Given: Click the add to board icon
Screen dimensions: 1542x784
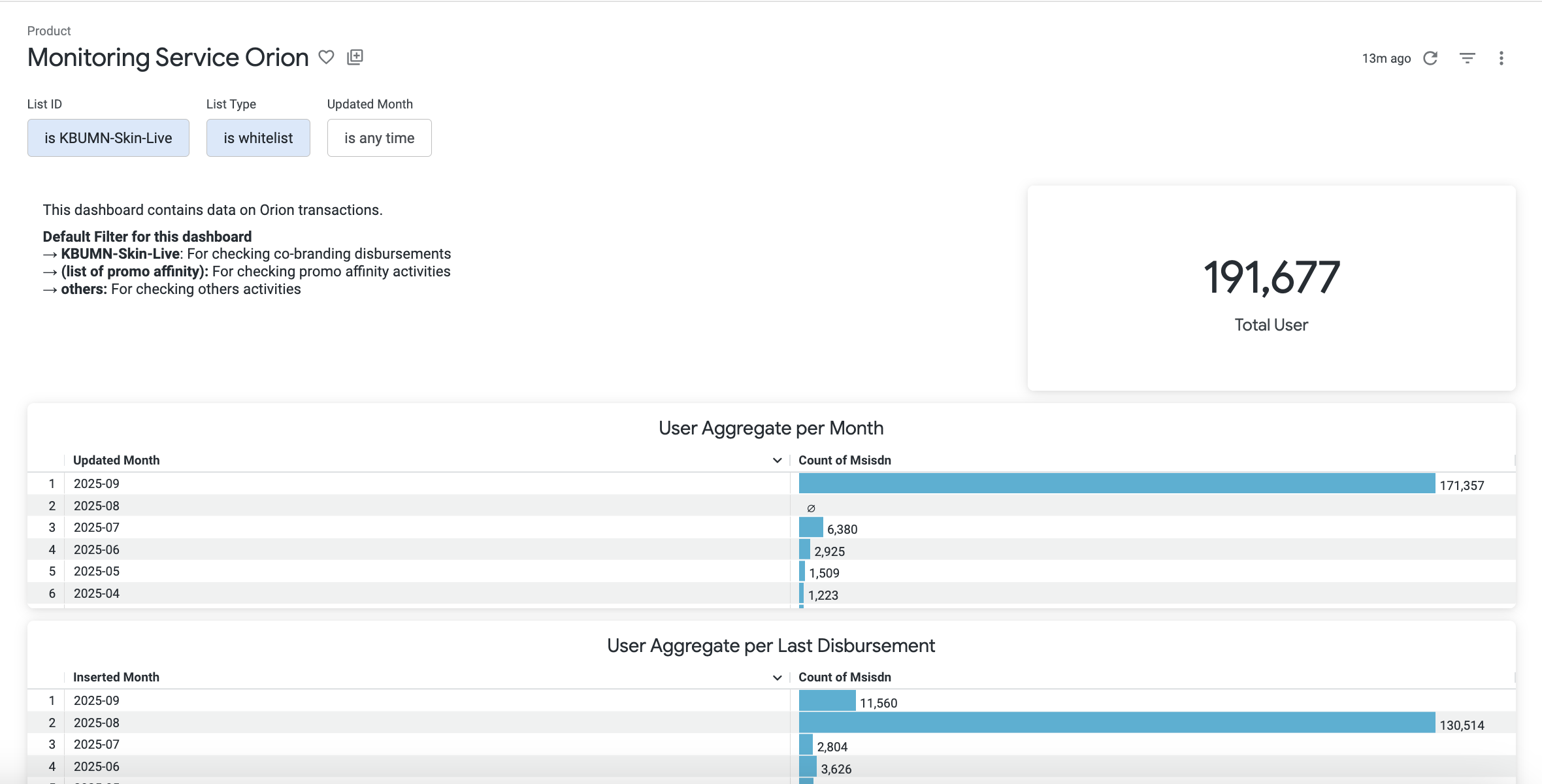Looking at the screenshot, I should 355,57.
